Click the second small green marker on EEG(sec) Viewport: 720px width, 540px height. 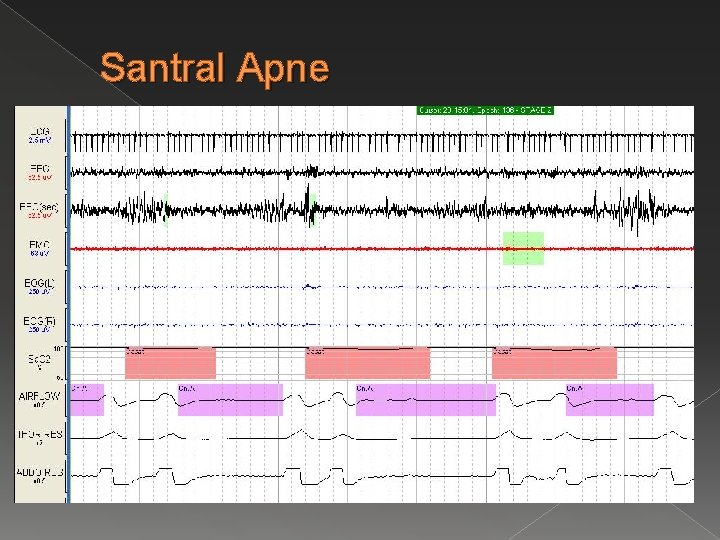click(x=313, y=210)
